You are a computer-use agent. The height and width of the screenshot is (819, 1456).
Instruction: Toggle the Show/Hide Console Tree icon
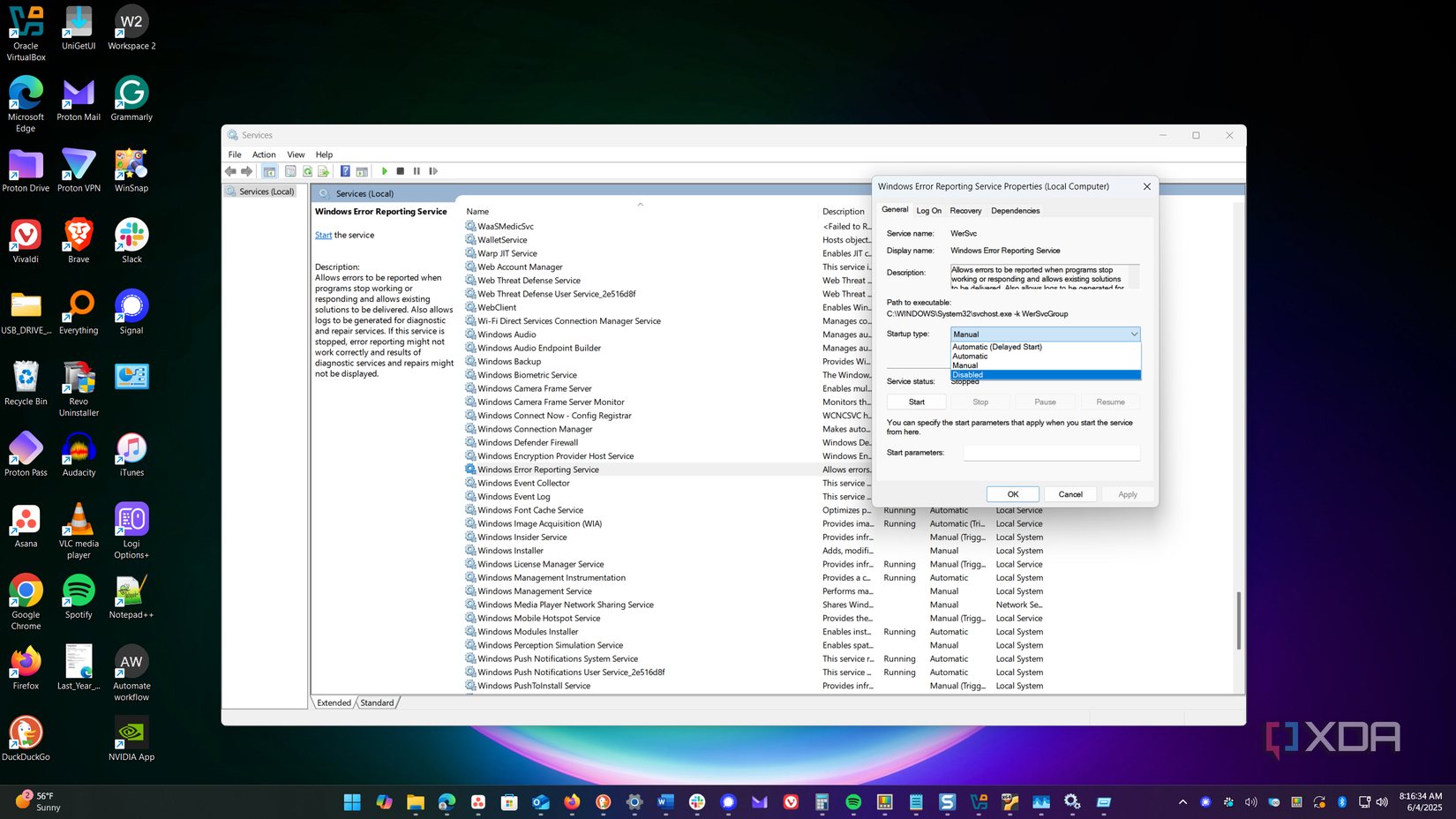point(269,171)
